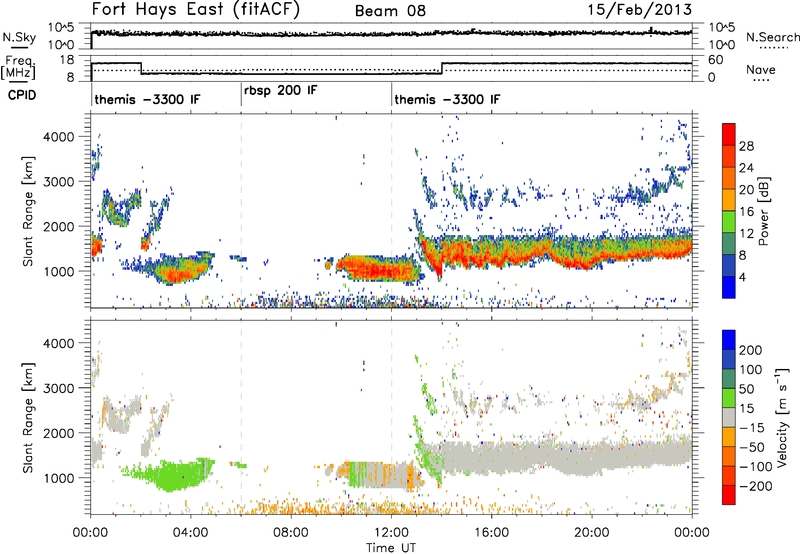Click the 'Power [dB]' colorbar title
800x554 pixels.
763,211
